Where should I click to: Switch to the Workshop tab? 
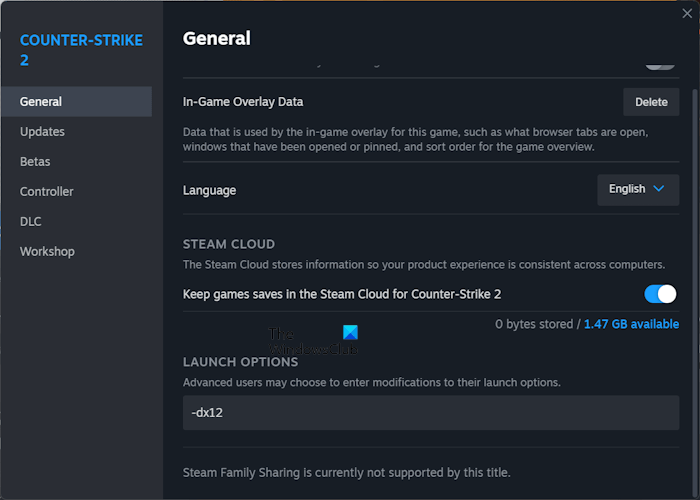pyautogui.click(x=47, y=251)
